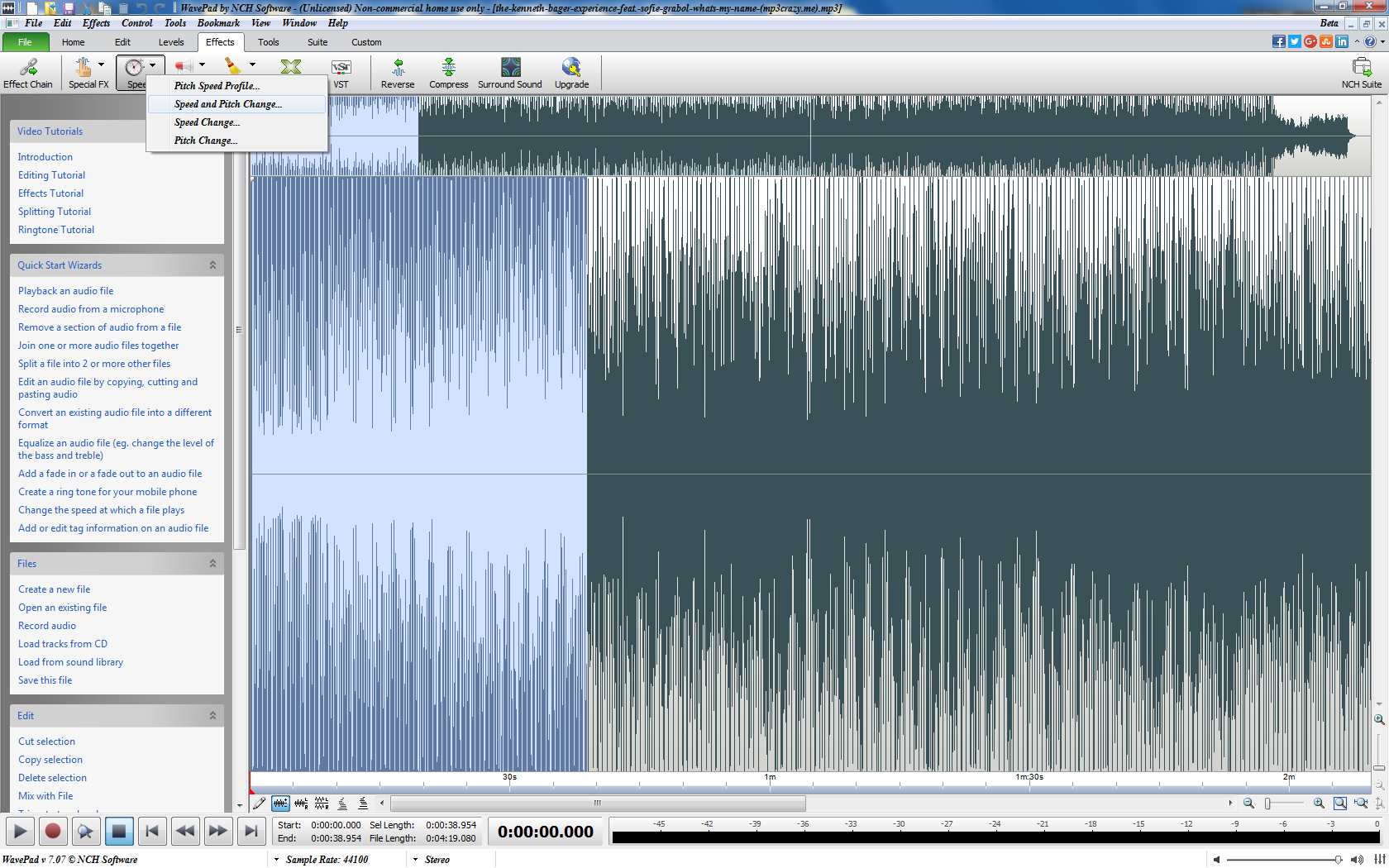
Task: Collapse the Quick Start Wizards panel
Action: coord(212,265)
